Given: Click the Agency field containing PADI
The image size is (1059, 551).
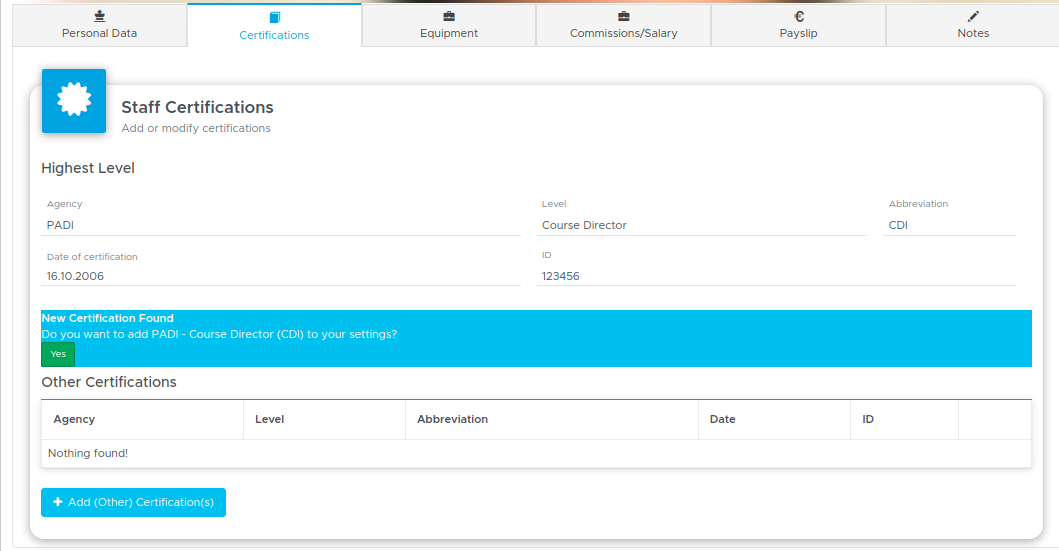Looking at the screenshot, I should [x=281, y=225].
